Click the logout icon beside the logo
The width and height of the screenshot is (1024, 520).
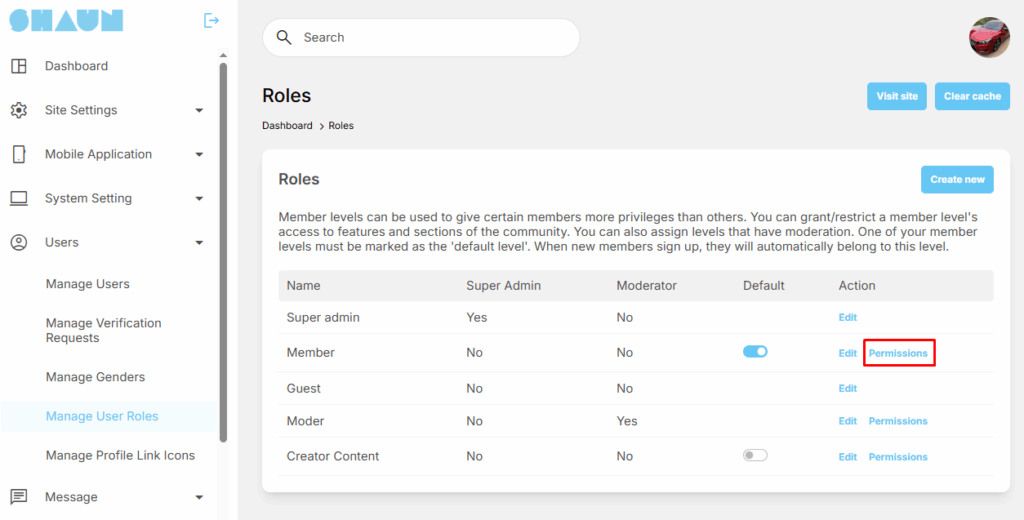click(x=211, y=20)
